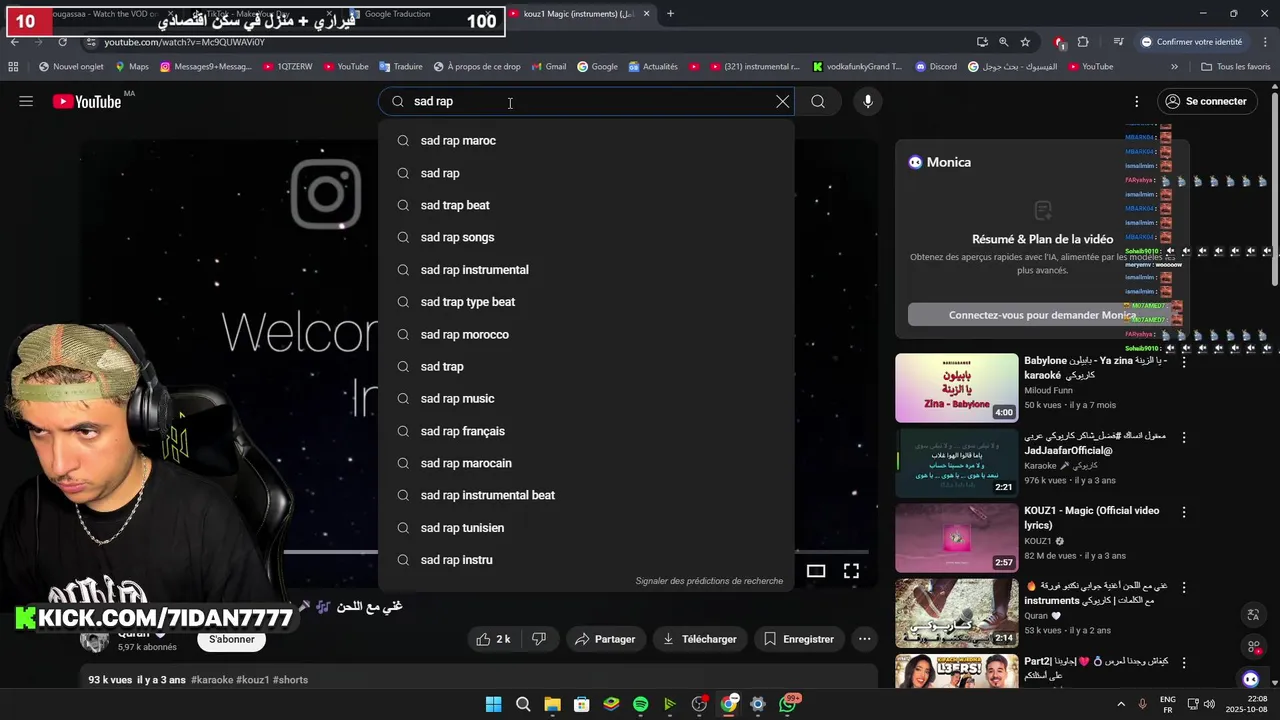Open the Gmail bookmark

tap(548, 67)
